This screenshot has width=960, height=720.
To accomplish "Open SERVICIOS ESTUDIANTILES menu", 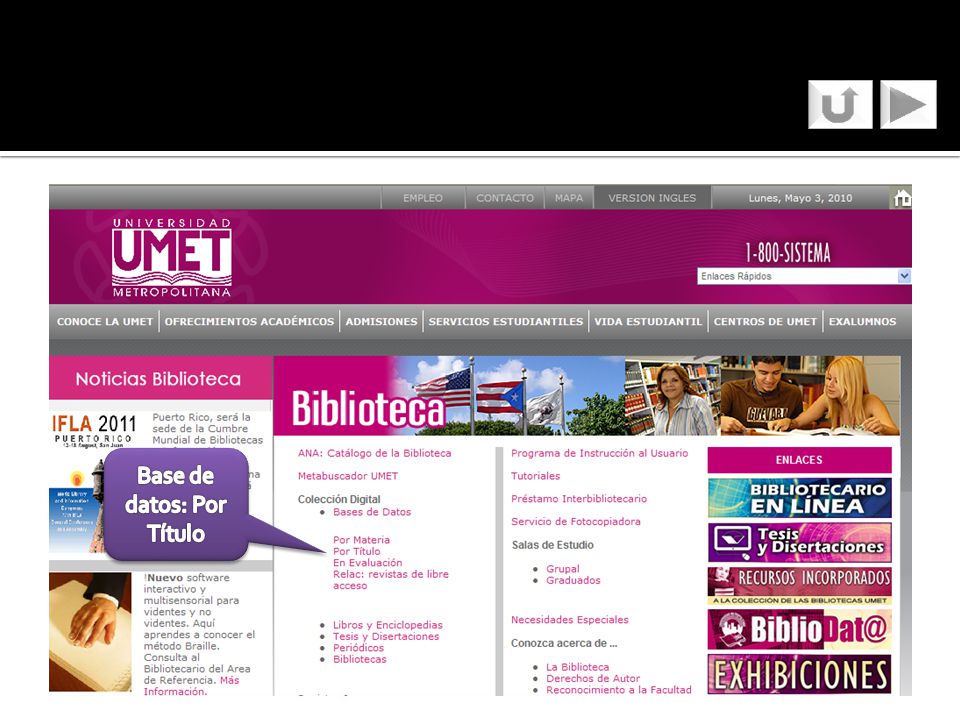I will (x=506, y=321).
